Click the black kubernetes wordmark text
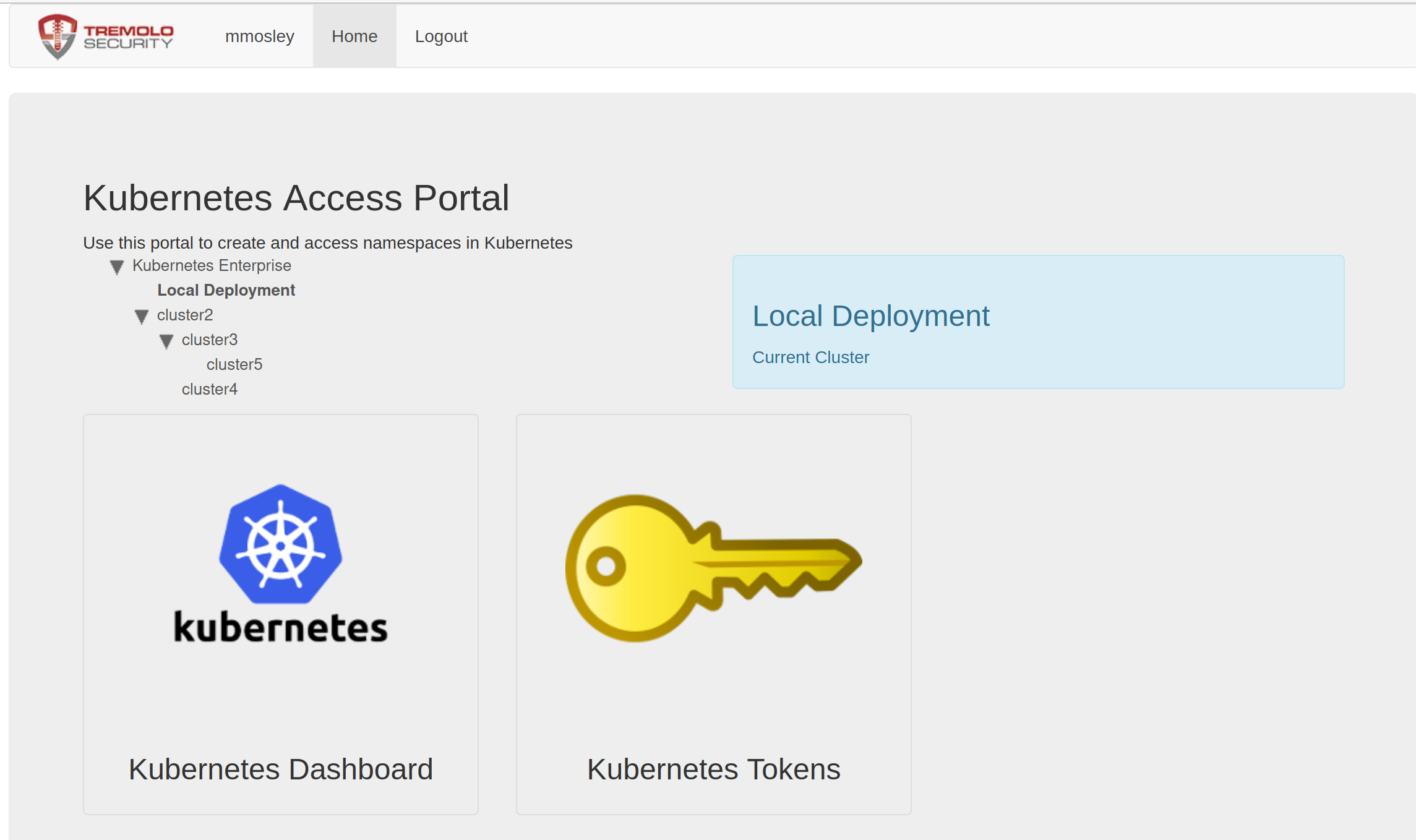The image size is (1416, 840). click(x=280, y=627)
